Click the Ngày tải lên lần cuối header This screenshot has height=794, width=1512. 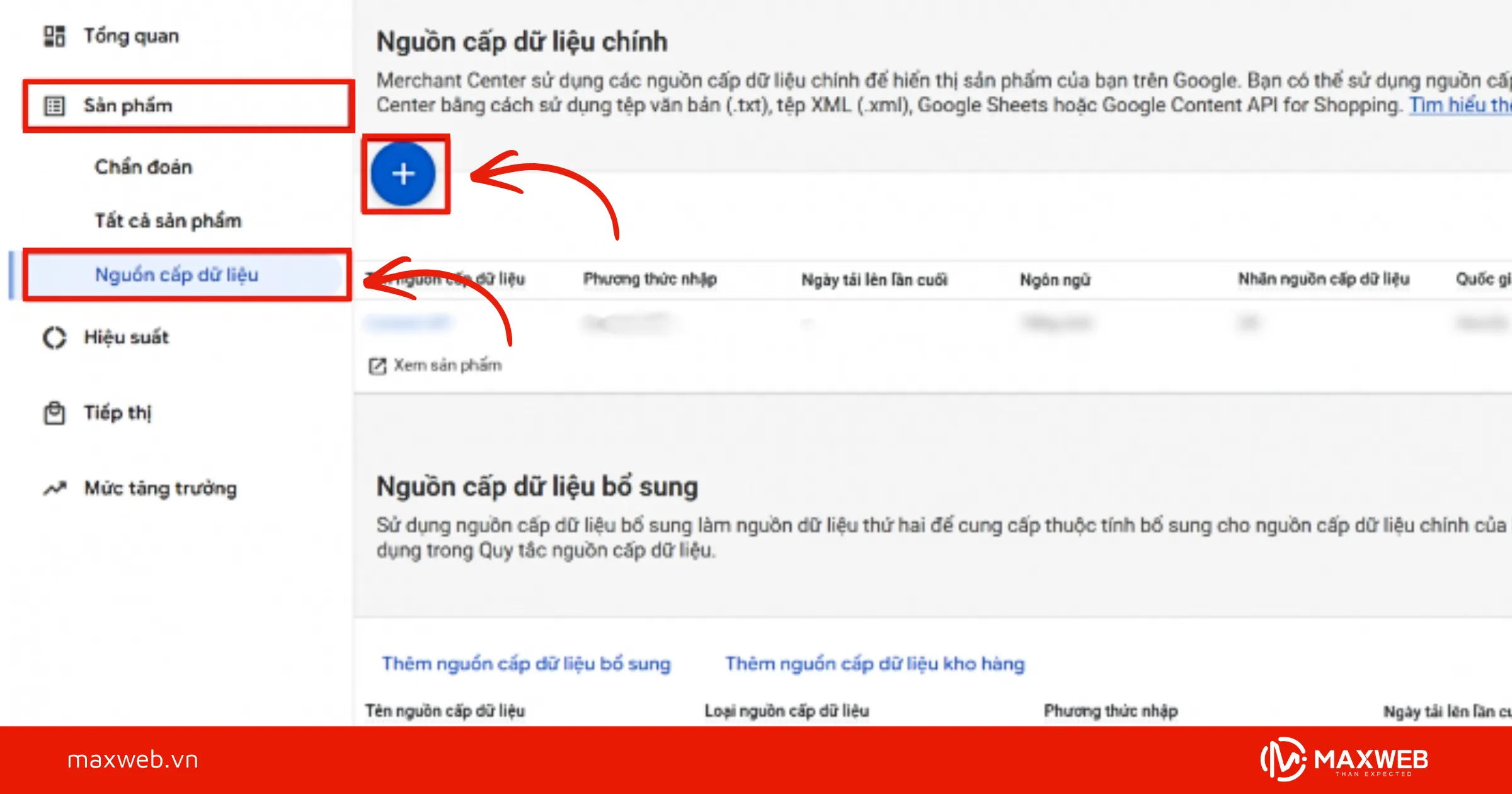pos(876,280)
